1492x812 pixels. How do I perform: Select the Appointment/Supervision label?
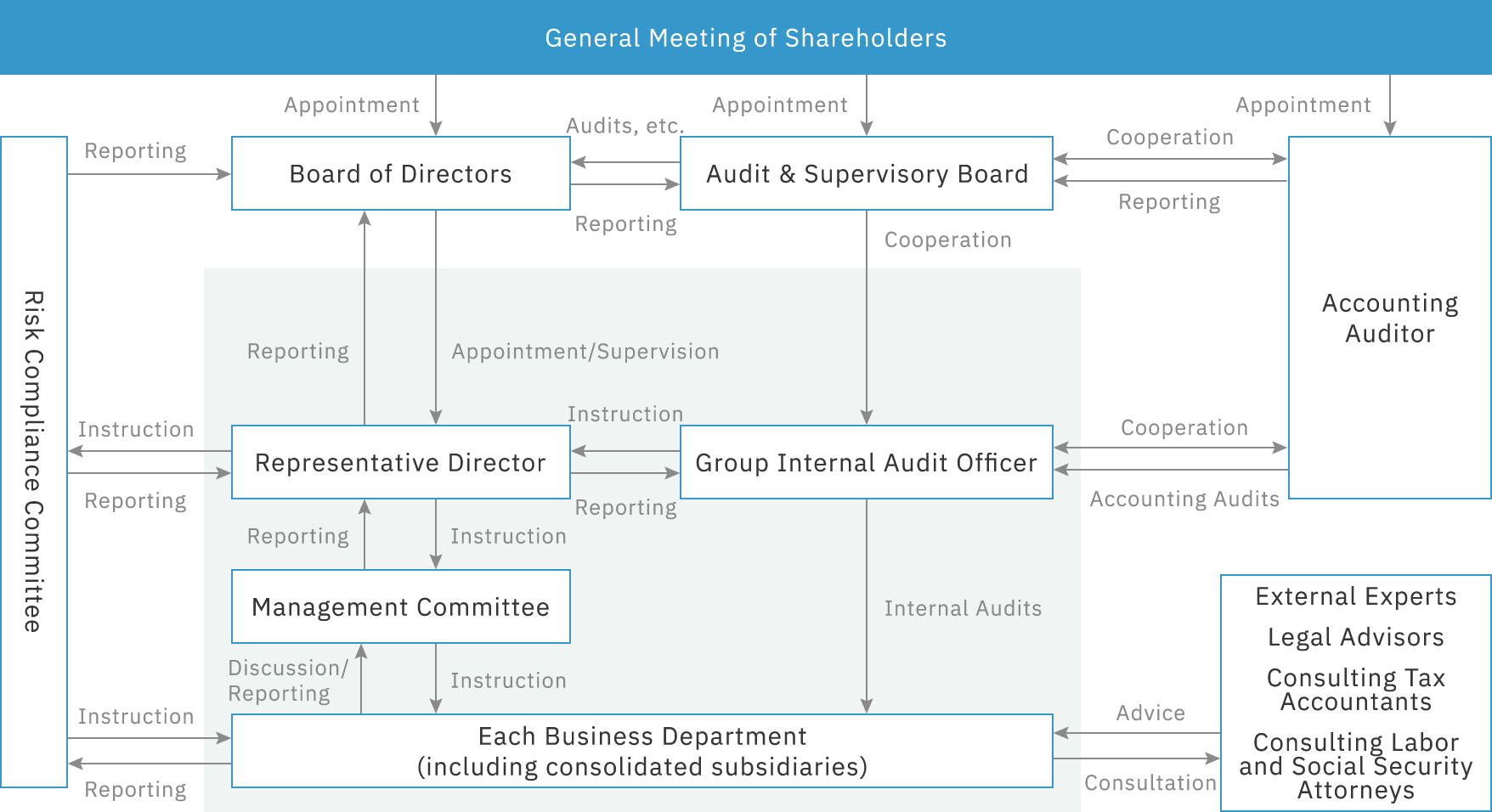tap(585, 351)
